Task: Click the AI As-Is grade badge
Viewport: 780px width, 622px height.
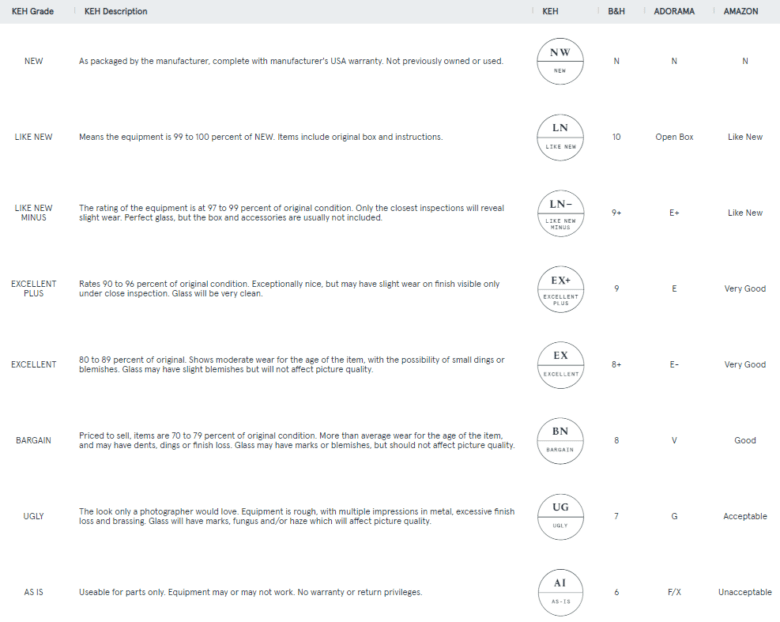Action: coord(560,593)
